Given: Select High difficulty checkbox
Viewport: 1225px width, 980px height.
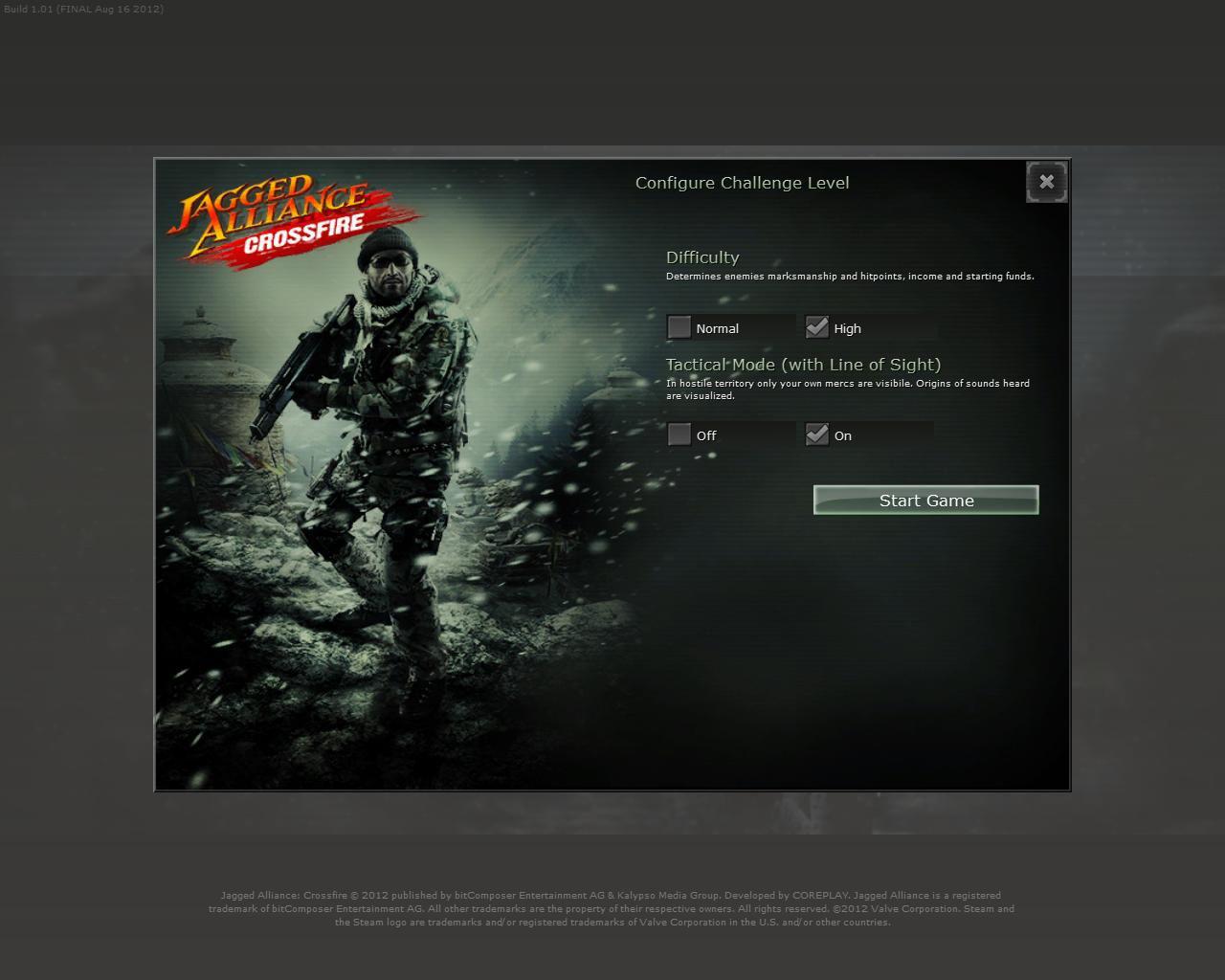Looking at the screenshot, I should coord(816,327).
